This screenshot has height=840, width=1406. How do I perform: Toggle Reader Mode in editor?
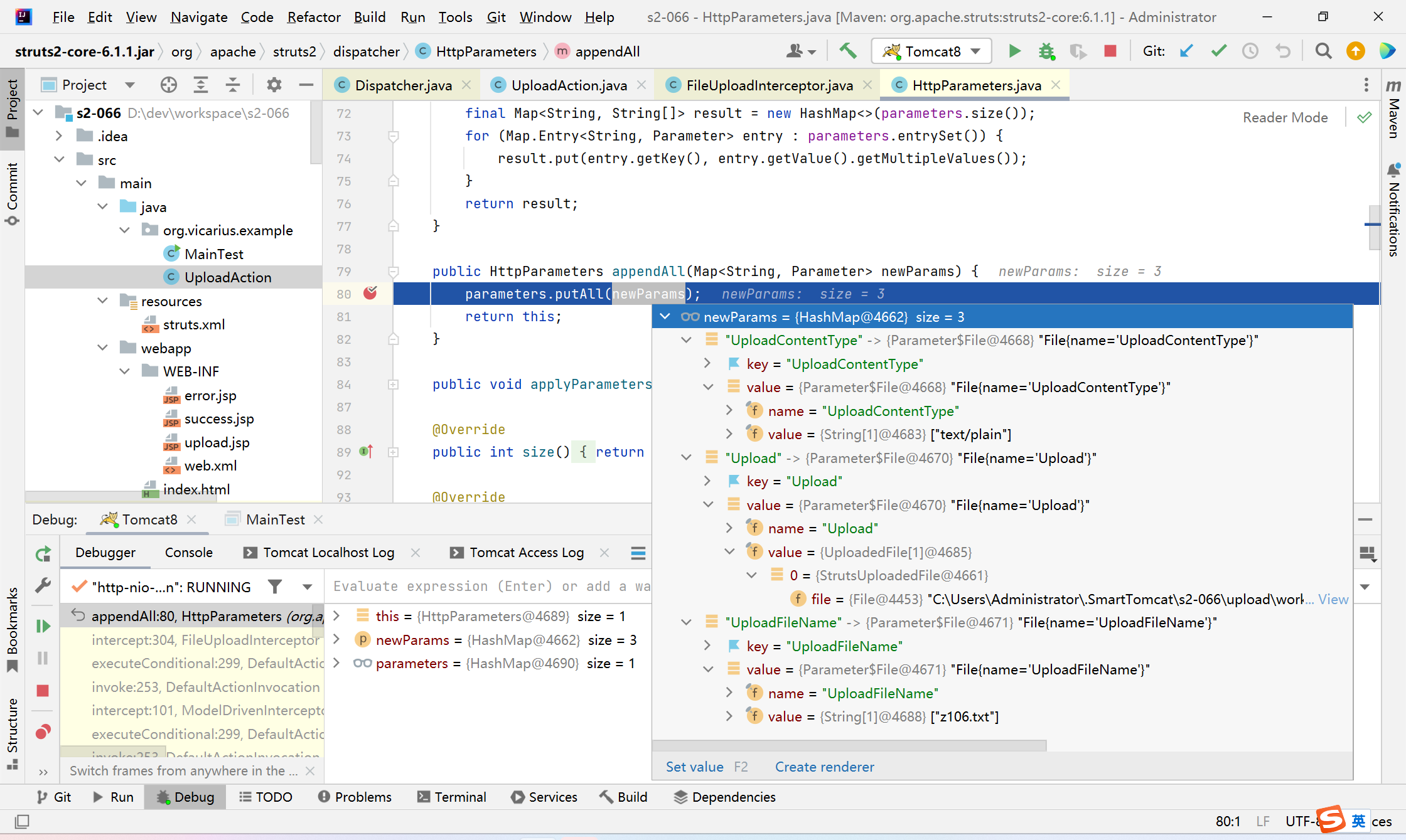(x=1285, y=117)
